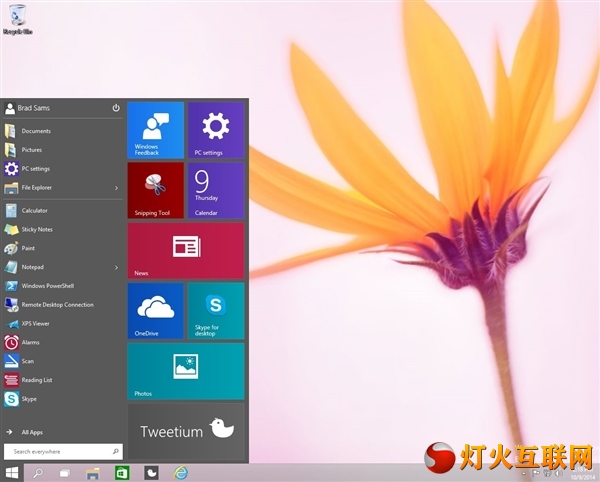600x482 pixels.
Task: Launch Internet Explorer from the taskbar
Action: (181, 473)
